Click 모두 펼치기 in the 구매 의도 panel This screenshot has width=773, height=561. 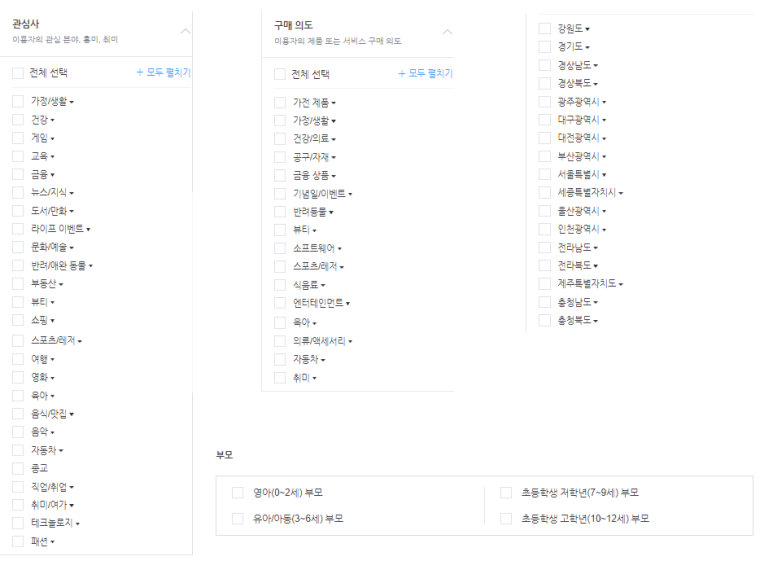point(425,74)
